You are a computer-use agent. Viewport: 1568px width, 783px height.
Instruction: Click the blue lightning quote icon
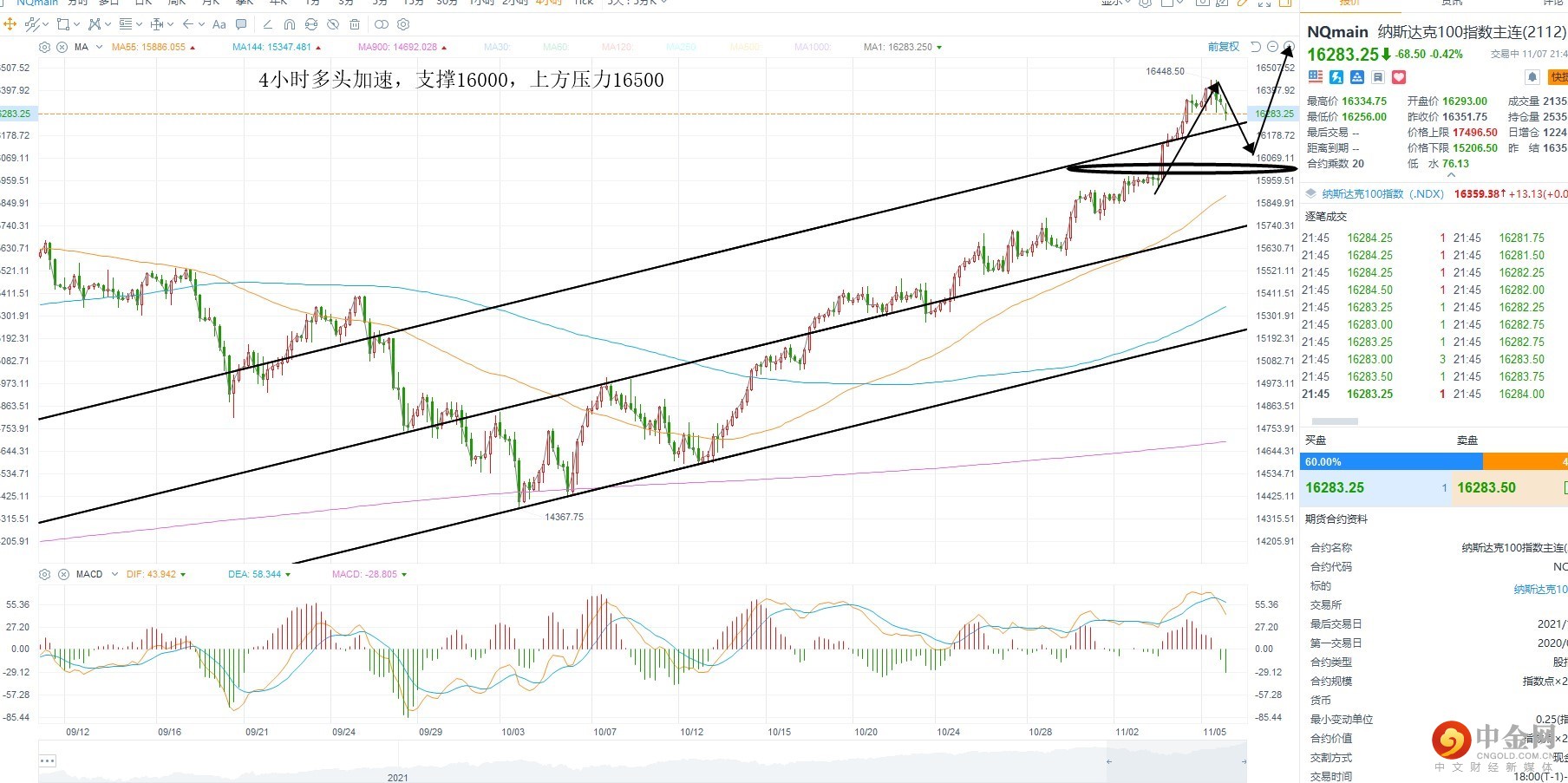1336,77
